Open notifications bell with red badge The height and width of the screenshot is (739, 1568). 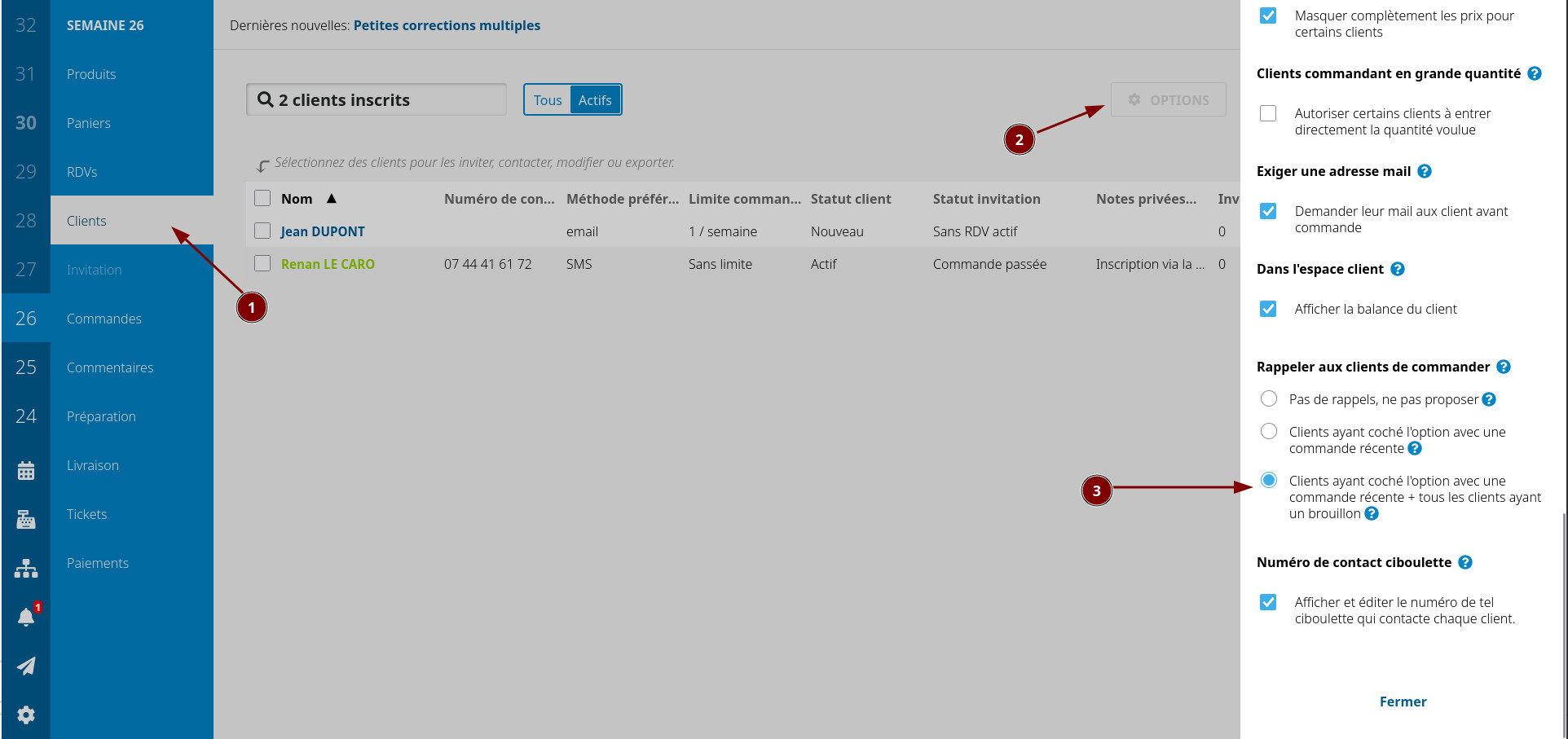tap(28, 616)
